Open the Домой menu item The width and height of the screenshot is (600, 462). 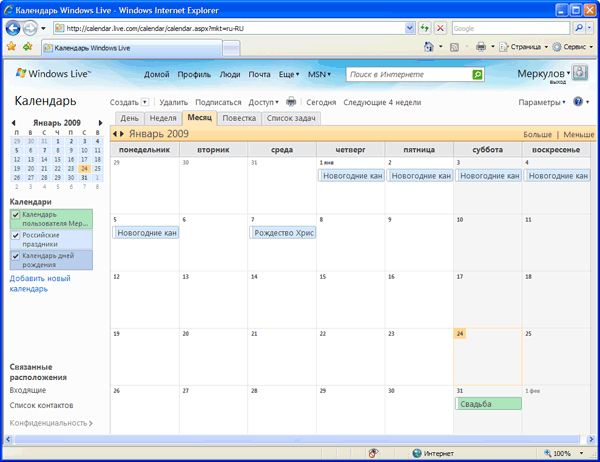pyautogui.click(x=157, y=74)
